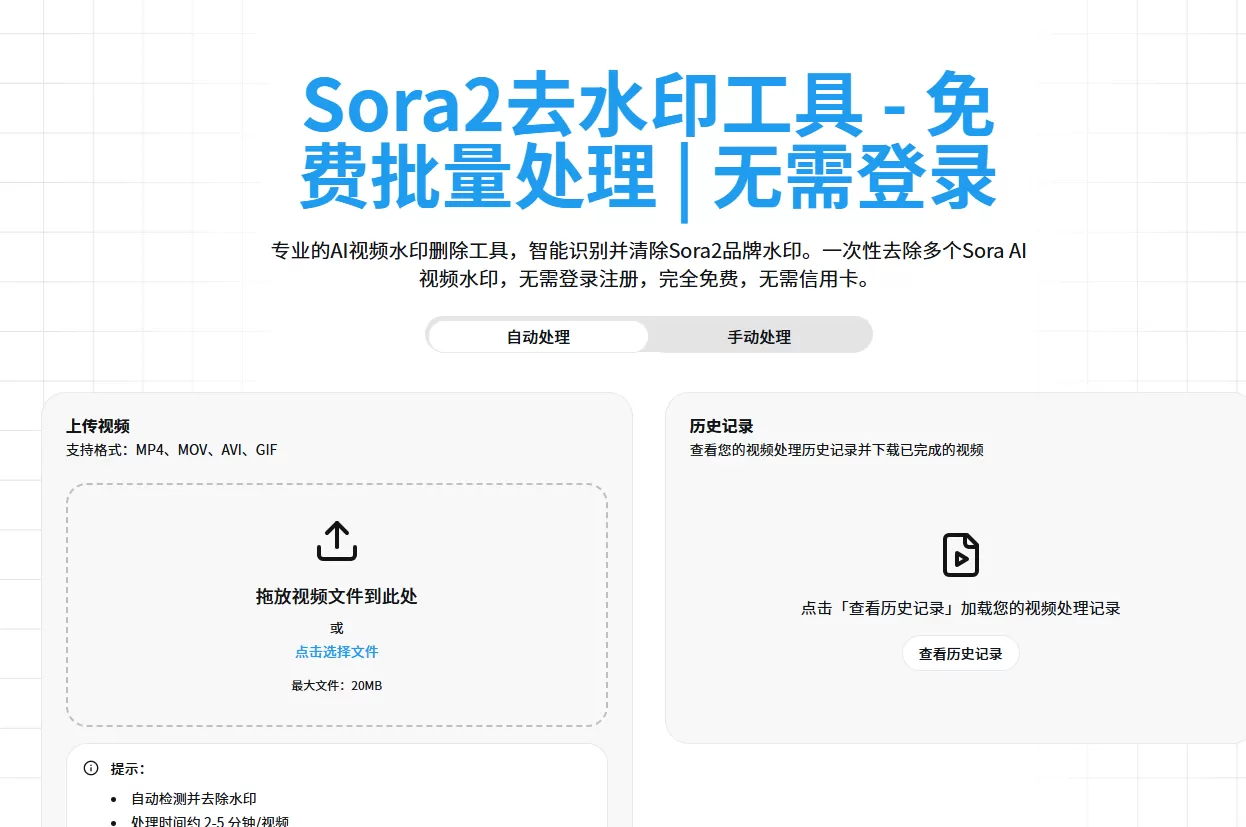
Task: Click the dashed video upload drop zone
Action: (336, 603)
